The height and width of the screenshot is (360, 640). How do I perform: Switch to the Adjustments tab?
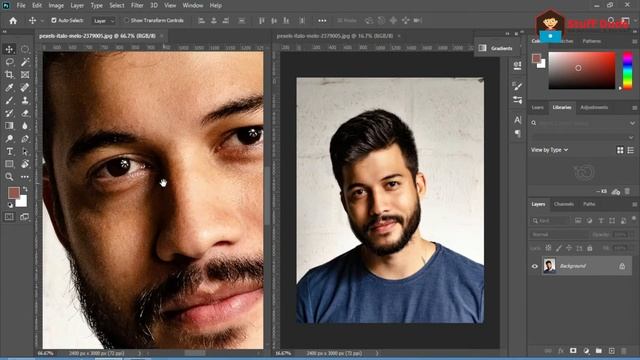[594, 108]
